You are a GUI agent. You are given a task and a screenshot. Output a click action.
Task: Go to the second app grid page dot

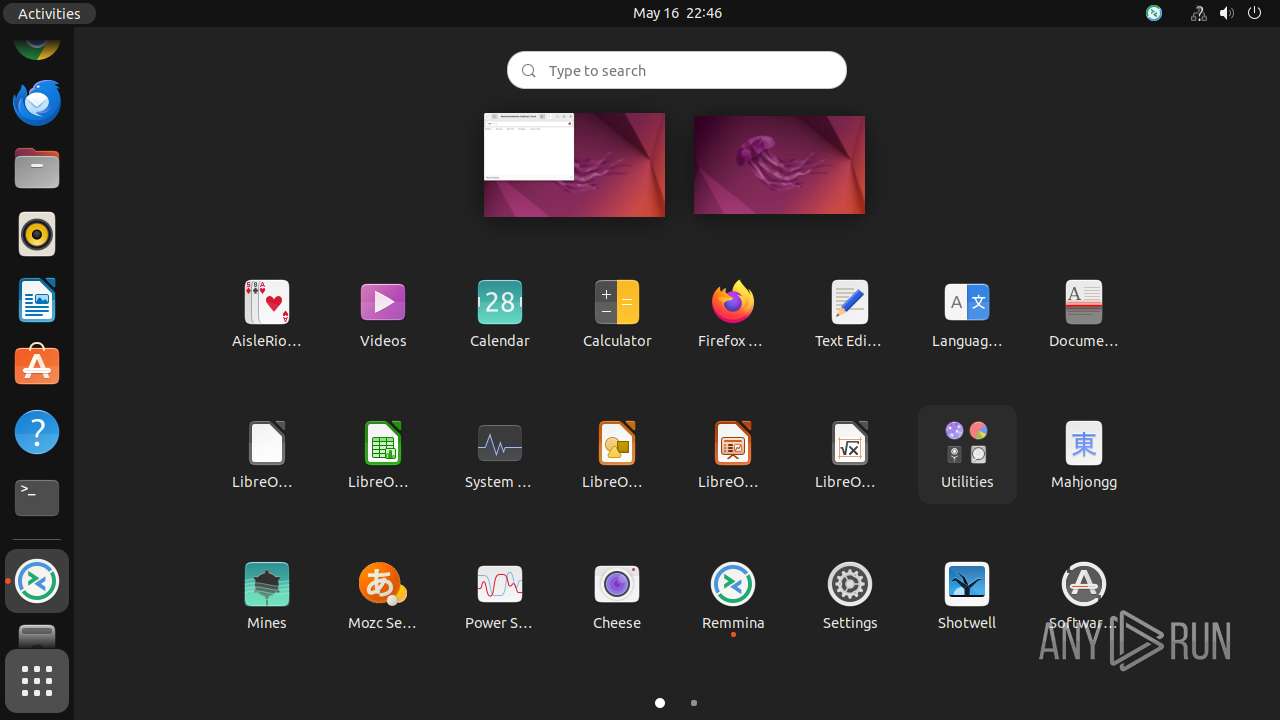pos(694,703)
